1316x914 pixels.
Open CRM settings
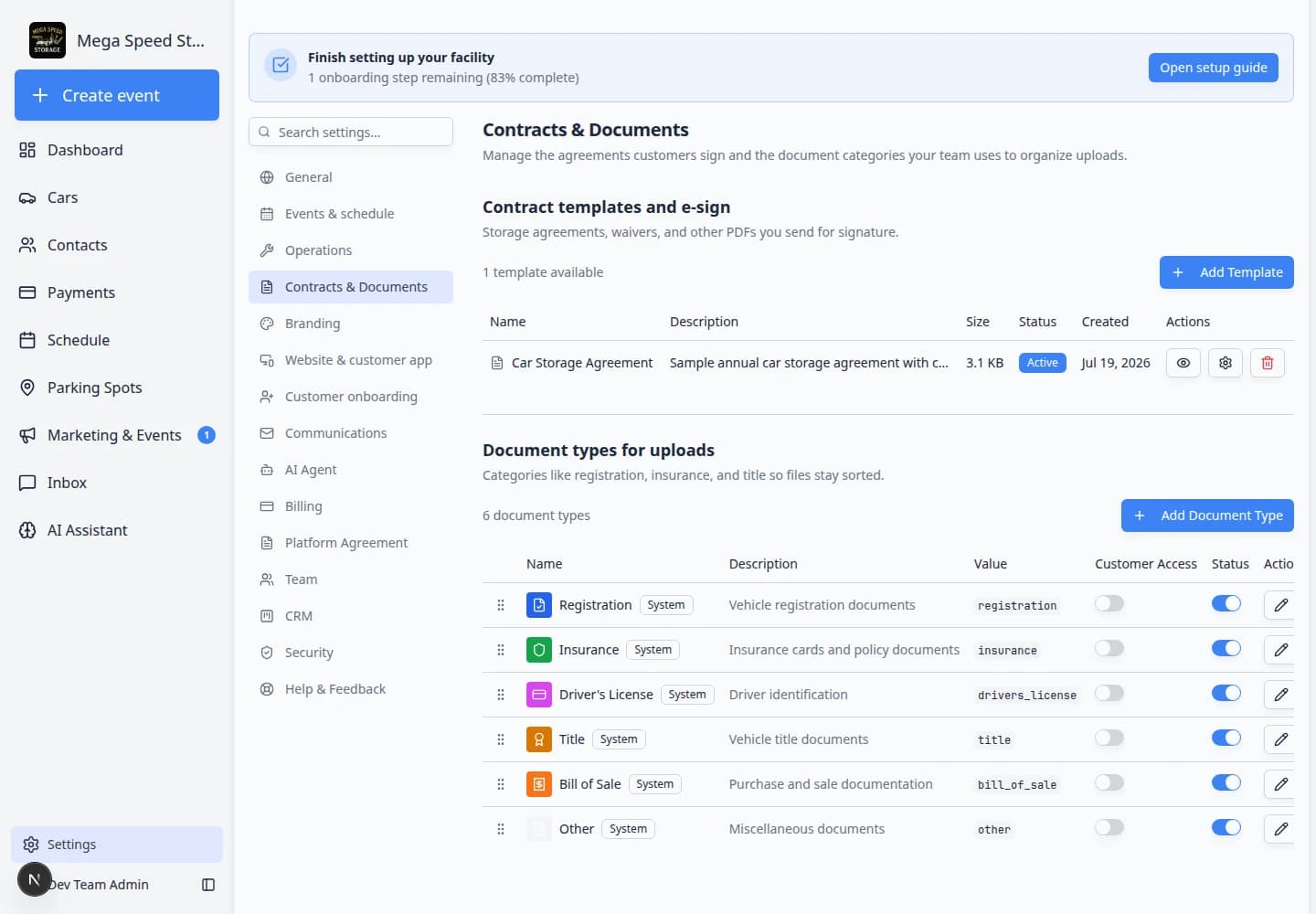(351, 616)
